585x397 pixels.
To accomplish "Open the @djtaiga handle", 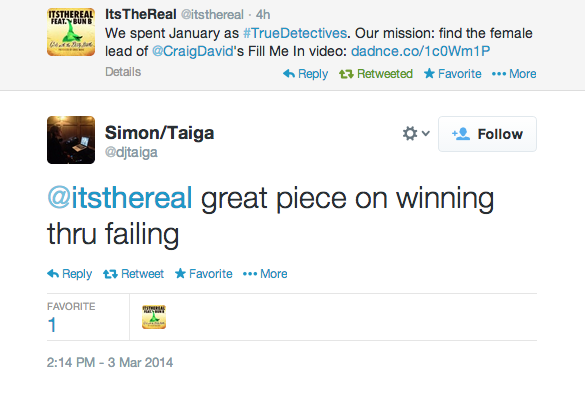I will [131, 152].
